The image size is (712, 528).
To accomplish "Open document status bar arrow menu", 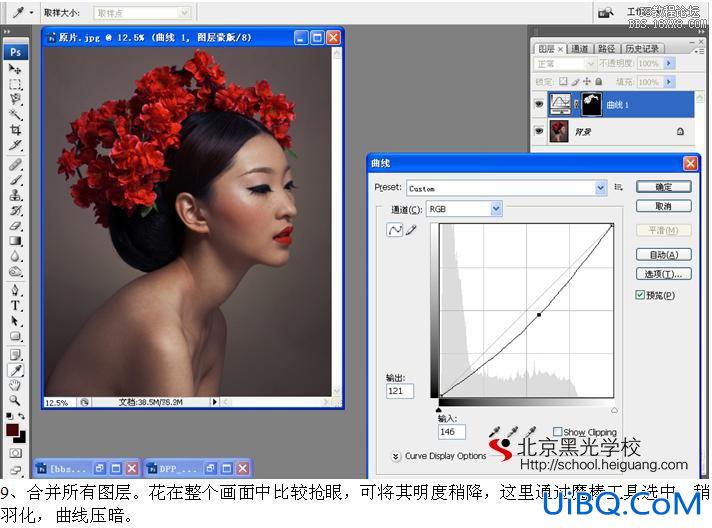I will click(214, 402).
